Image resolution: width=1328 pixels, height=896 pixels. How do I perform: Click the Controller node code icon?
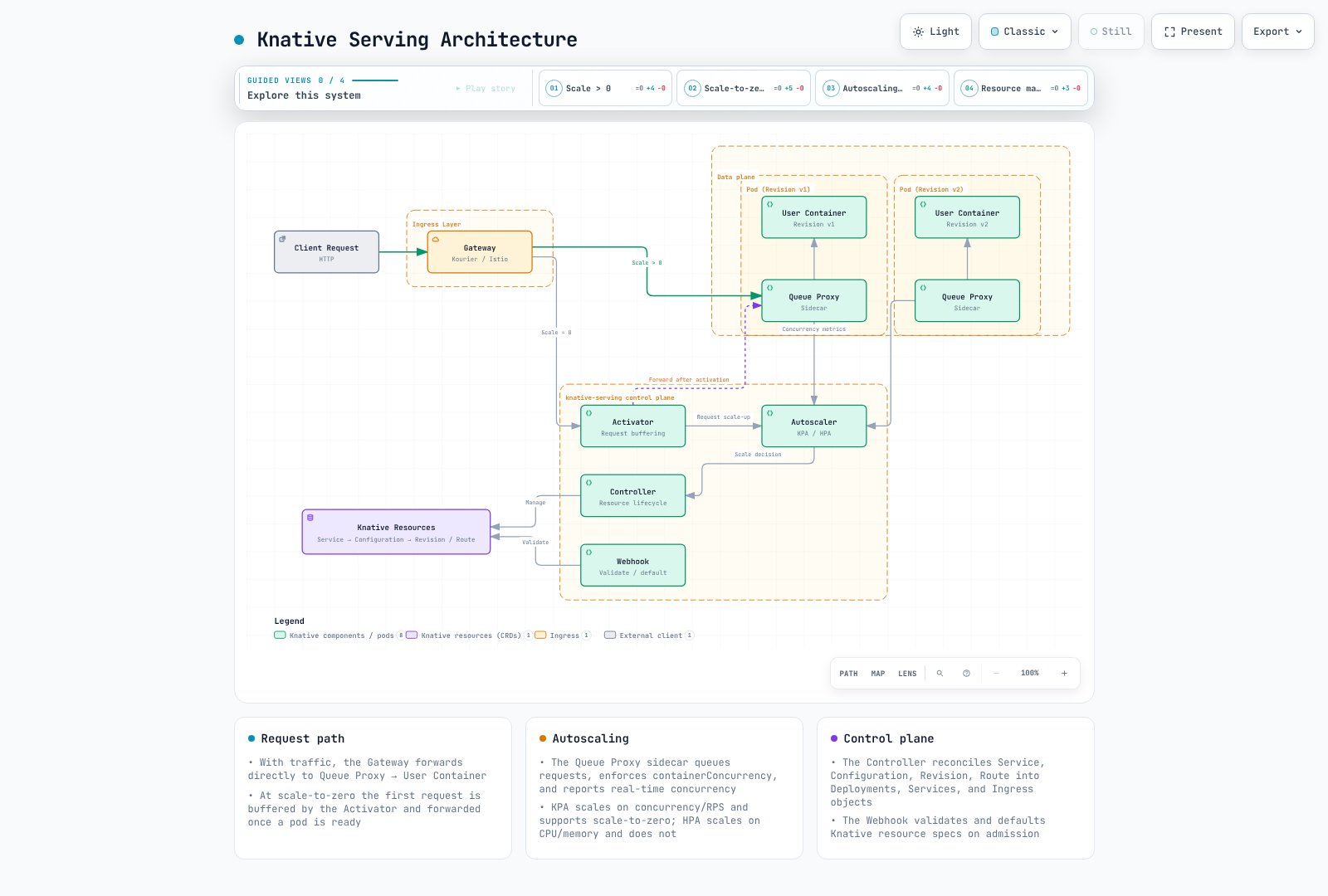tap(589, 483)
